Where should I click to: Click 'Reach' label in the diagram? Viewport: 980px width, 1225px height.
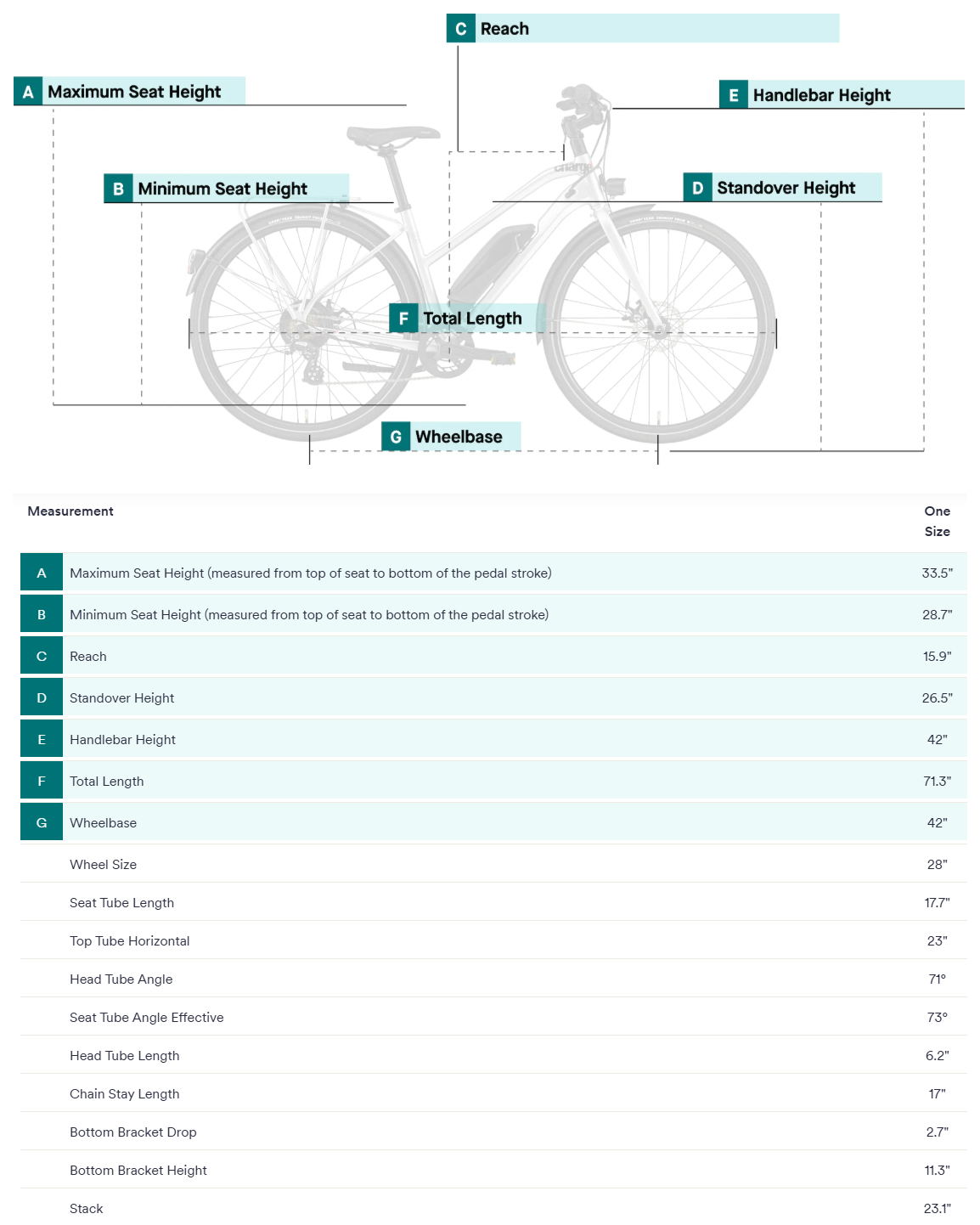point(504,29)
